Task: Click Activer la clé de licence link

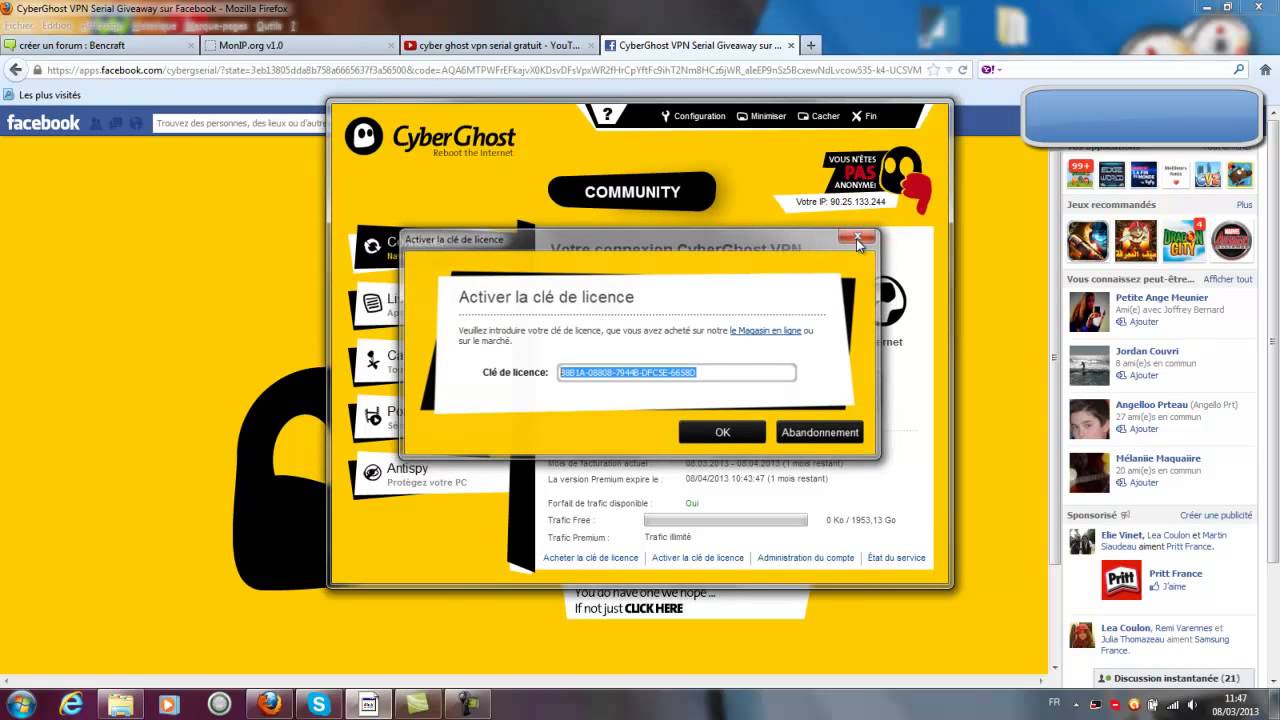Action: point(698,558)
